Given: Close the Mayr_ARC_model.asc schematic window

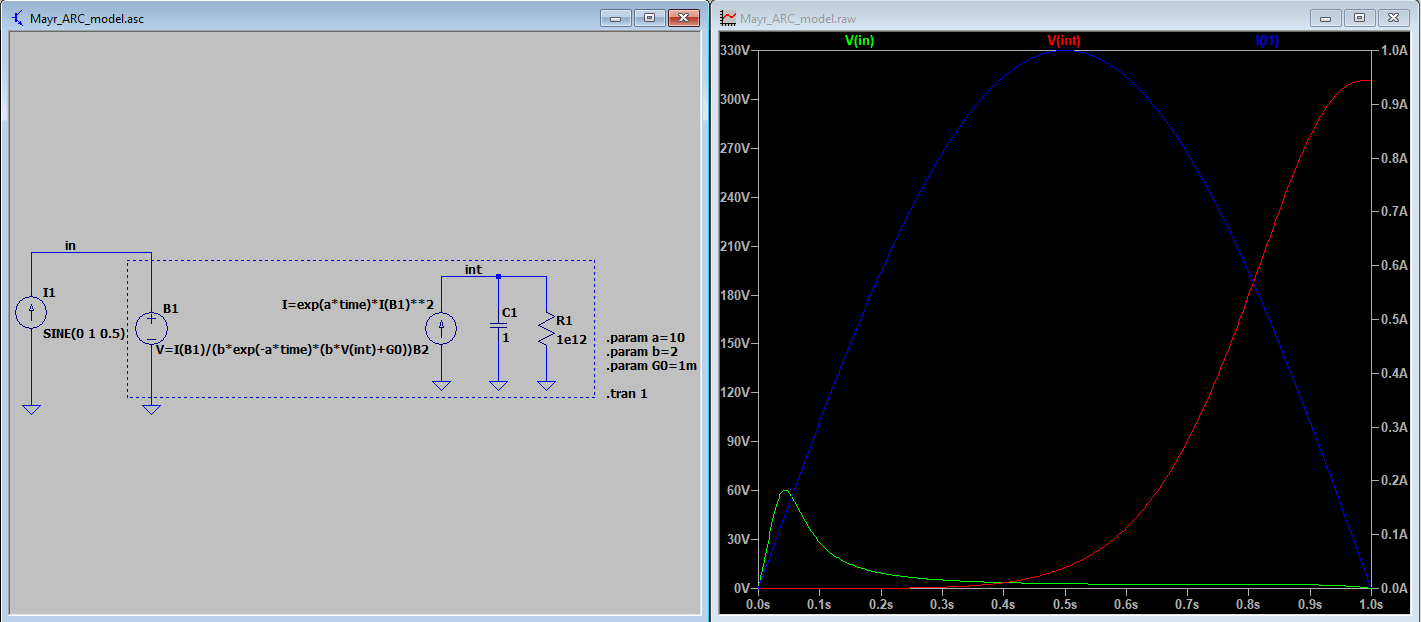Looking at the screenshot, I should point(684,18).
